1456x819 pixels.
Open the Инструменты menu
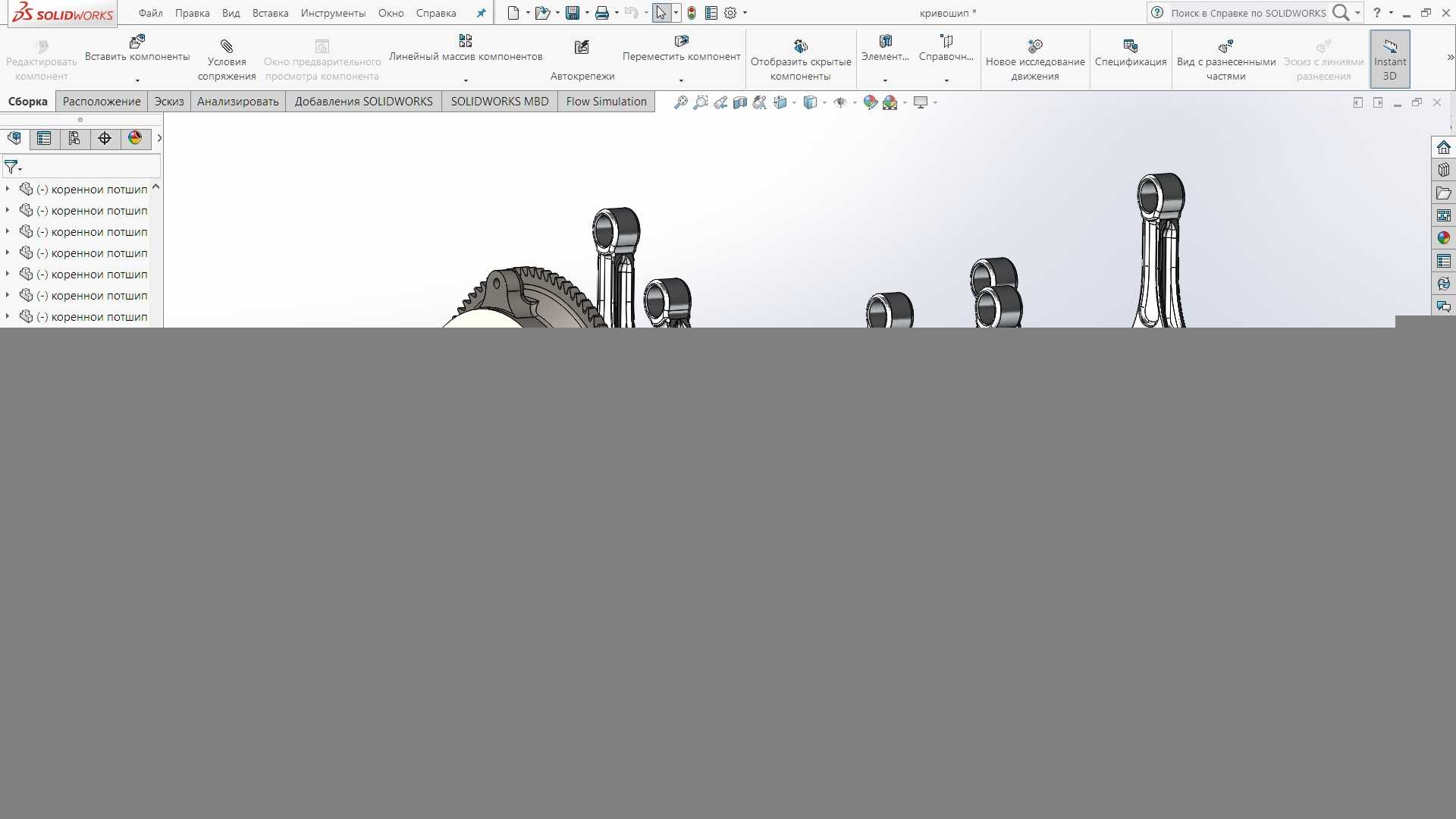coord(333,13)
